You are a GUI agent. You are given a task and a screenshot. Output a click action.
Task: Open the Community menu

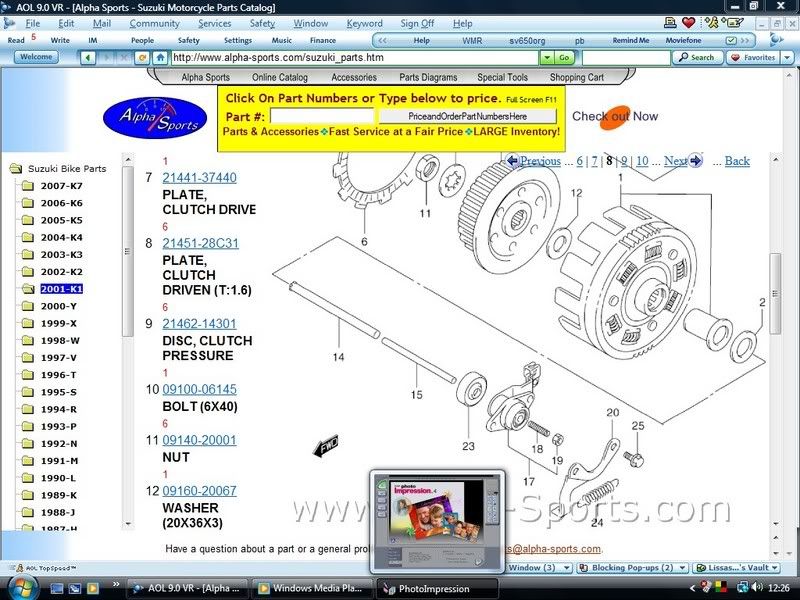pyautogui.click(x=154, y=23)
